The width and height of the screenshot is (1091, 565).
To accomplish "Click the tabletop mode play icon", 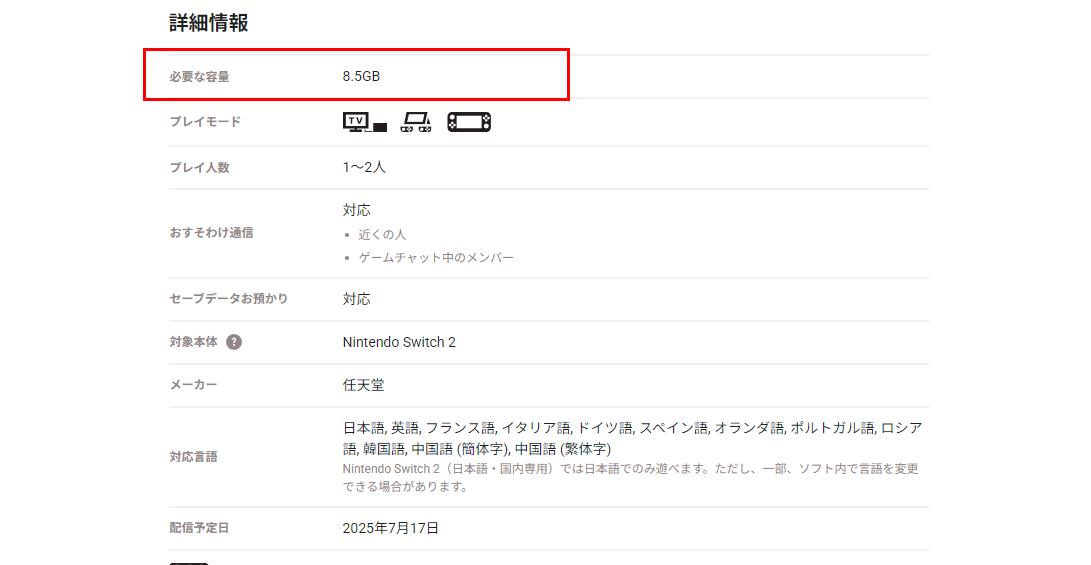I will [416, 122].
